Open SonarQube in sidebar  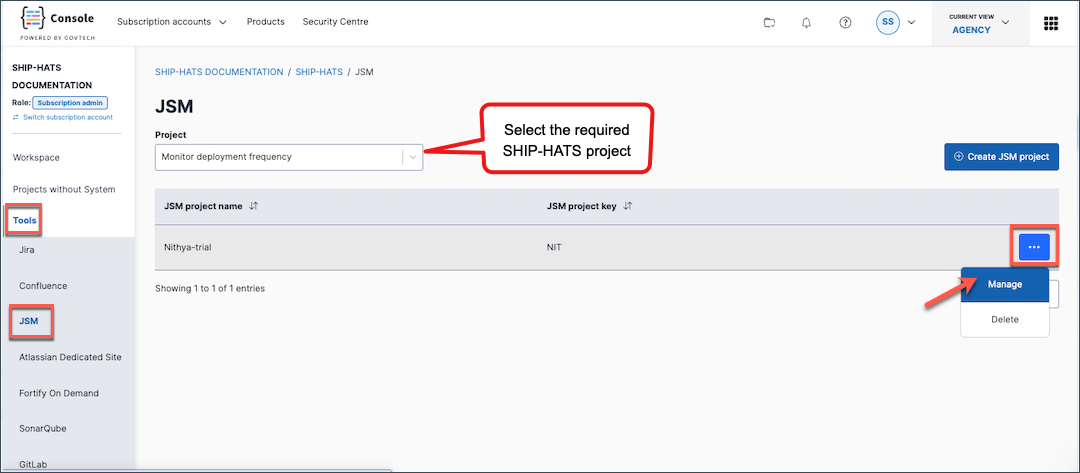pos(43,428)
